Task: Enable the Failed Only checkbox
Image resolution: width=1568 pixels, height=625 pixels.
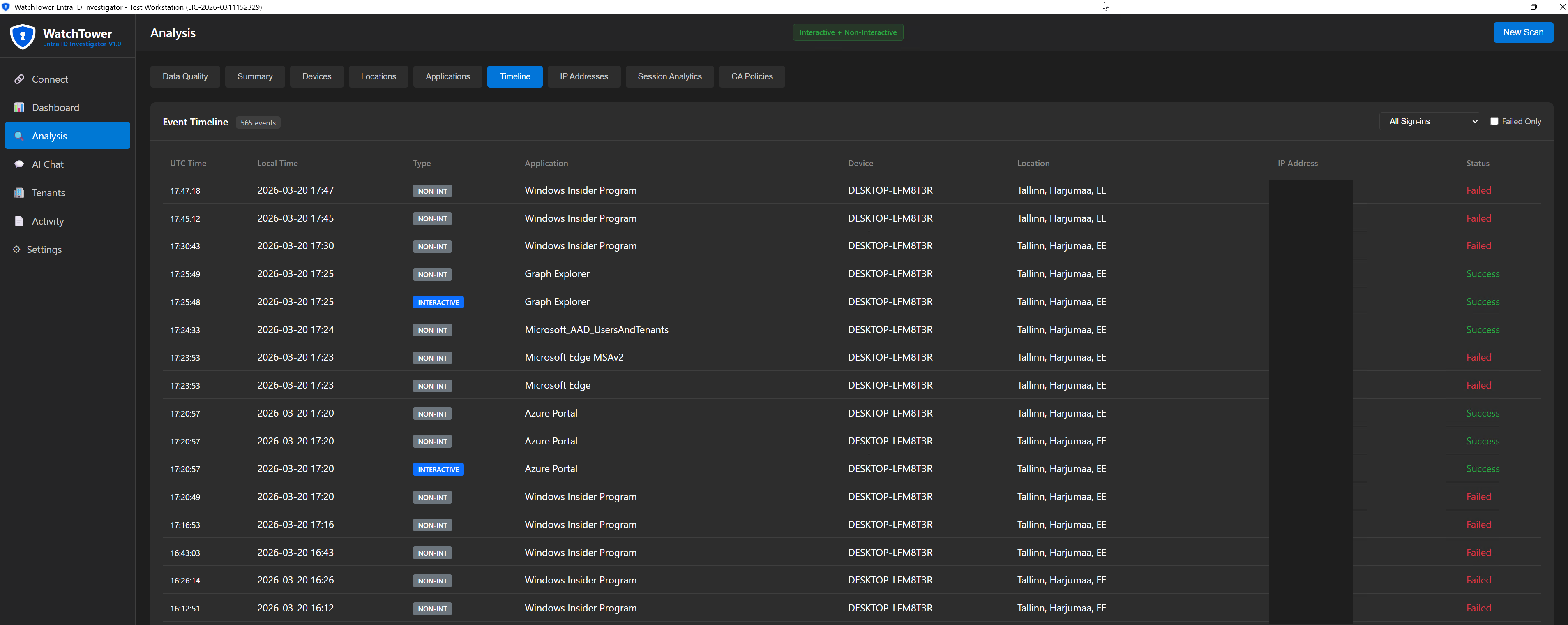Action: [1494, 121]
